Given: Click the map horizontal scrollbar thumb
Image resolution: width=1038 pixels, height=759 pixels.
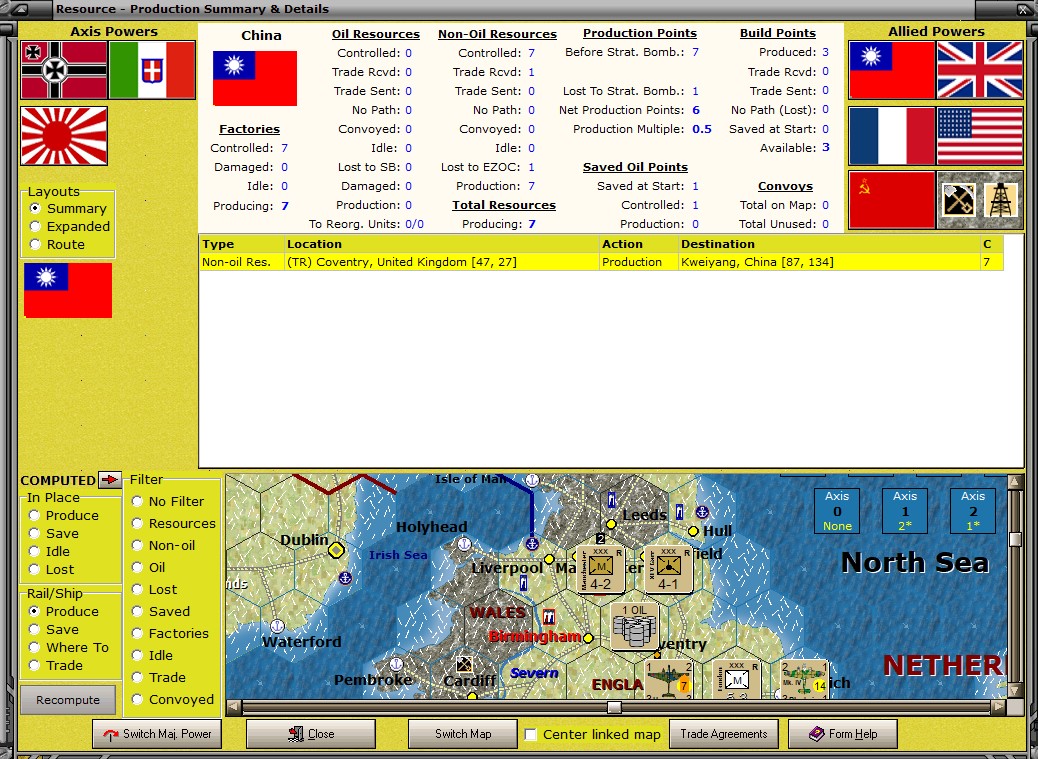Looking at the screenshot, I should 614,707.
